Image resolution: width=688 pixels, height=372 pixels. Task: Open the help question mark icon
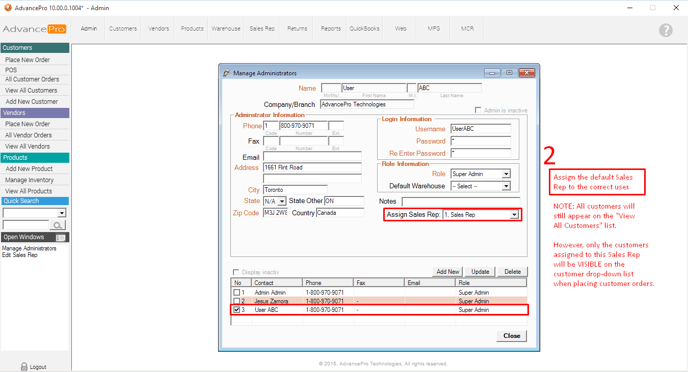[665, 30]
